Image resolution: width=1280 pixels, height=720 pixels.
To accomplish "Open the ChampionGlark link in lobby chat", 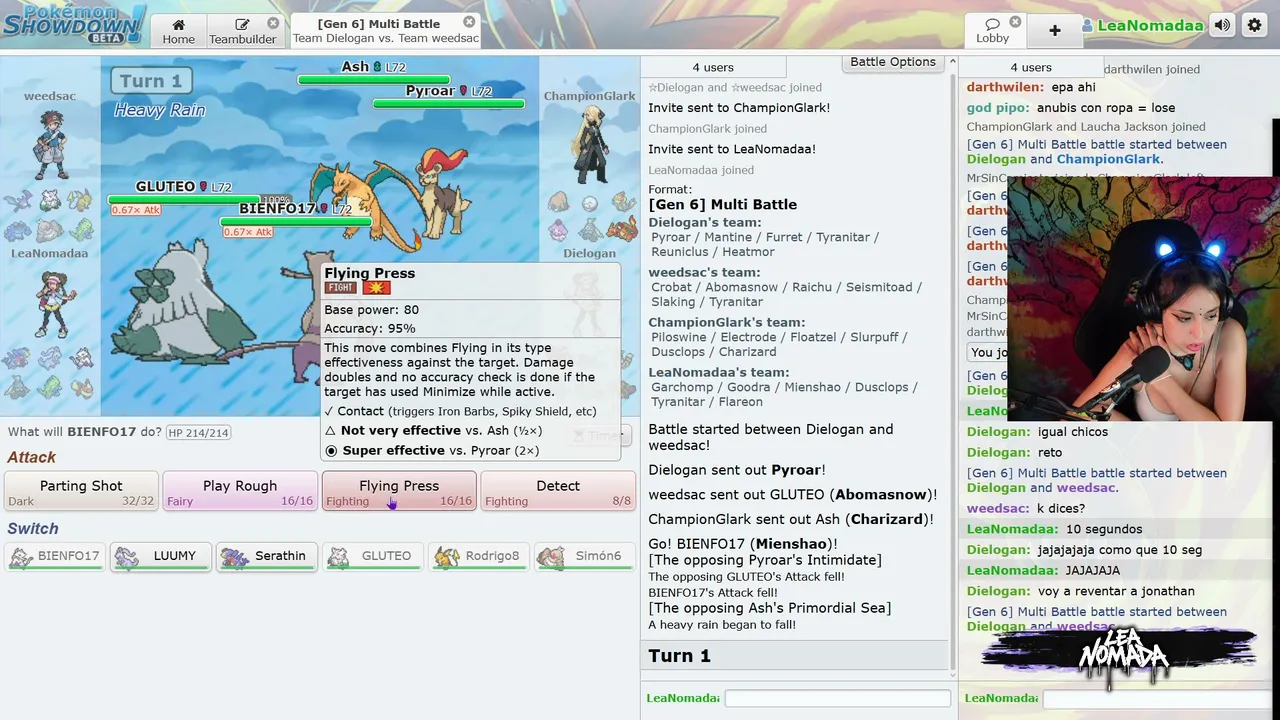I will [1108, 159].
